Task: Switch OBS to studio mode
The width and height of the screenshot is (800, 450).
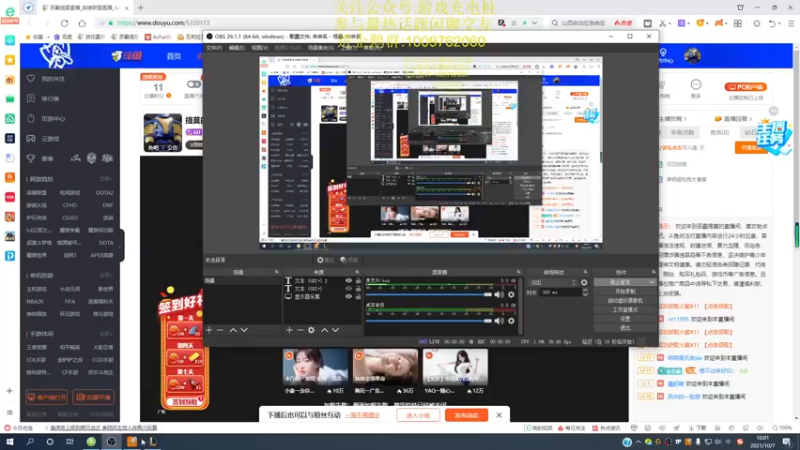Action: pos(625,310)
